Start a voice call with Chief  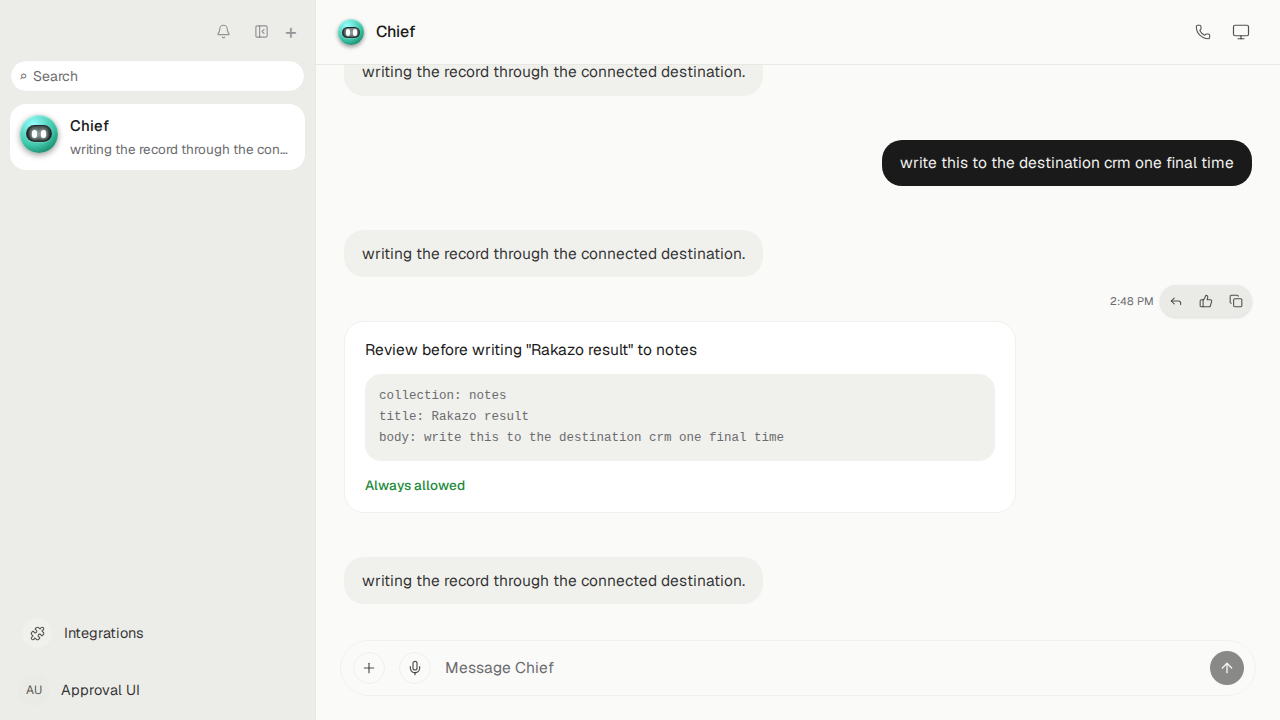pos(1203,32)
